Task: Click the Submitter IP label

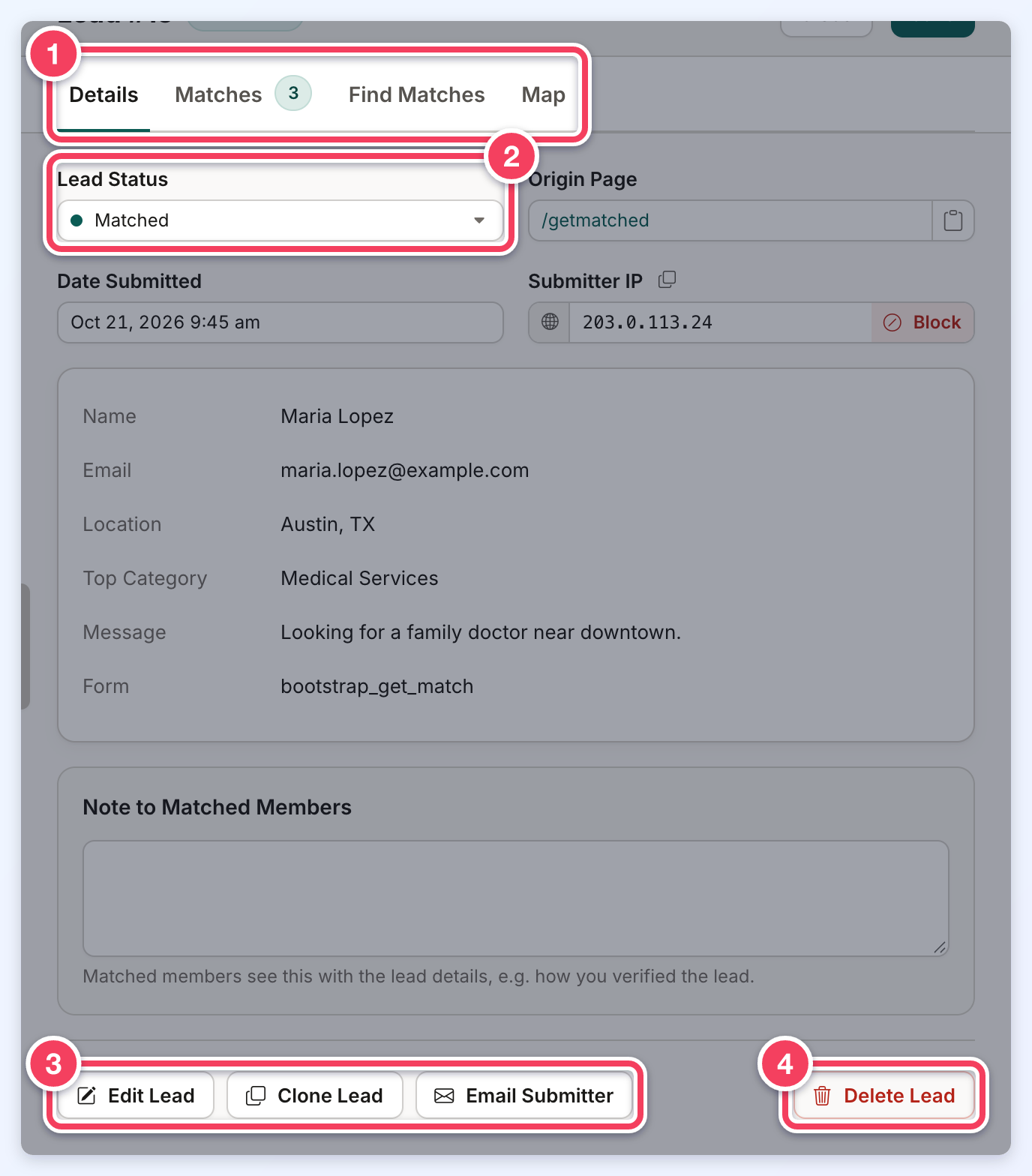Action: point(586,281)
